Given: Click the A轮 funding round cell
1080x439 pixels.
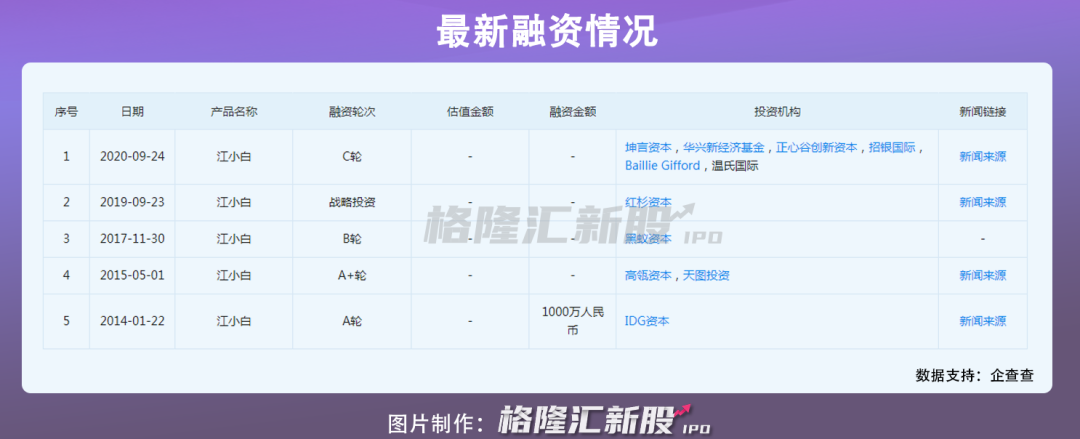Looking at the screenshot, I should 352,321.
